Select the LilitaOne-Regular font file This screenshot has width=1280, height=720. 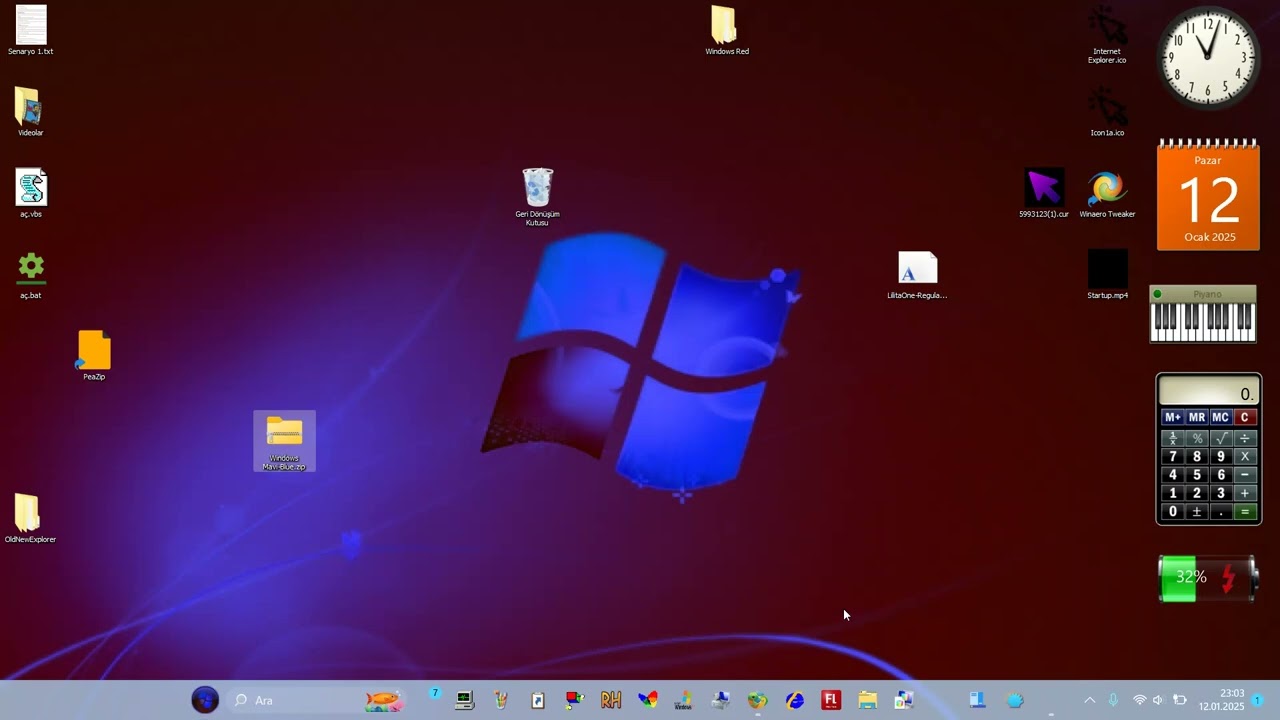click(917, 275)
